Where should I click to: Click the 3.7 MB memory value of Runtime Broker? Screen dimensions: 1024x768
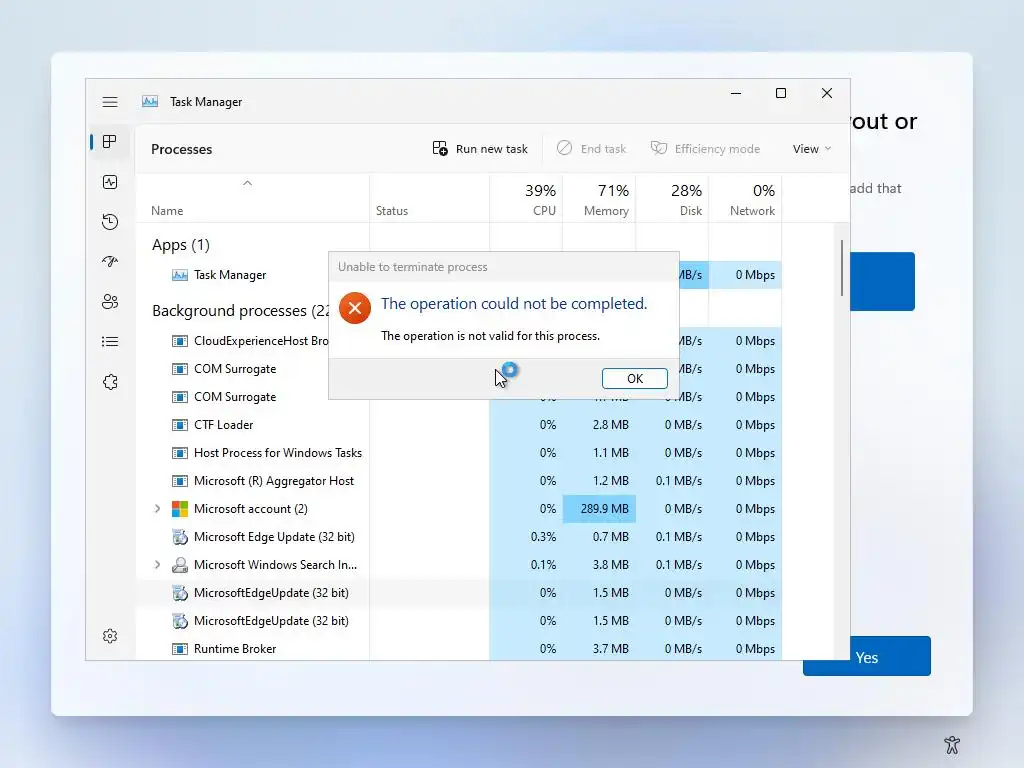click(611, 649)
